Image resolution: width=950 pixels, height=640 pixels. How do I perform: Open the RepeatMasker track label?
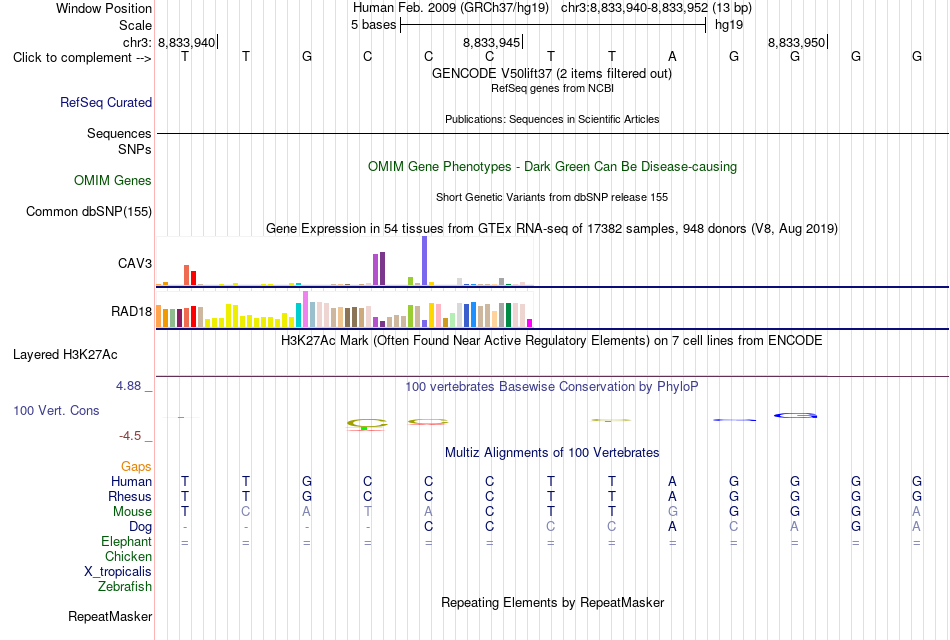[x=110, y=616]
